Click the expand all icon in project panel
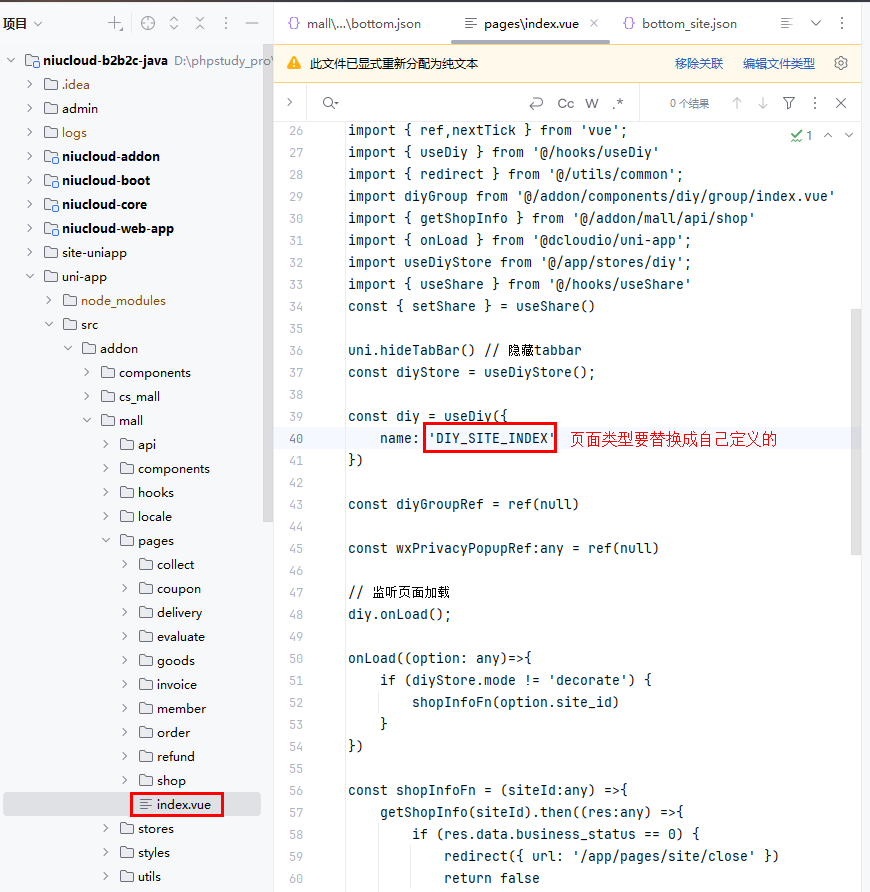This screenshot has width=870, height=892. pos(174,23)
